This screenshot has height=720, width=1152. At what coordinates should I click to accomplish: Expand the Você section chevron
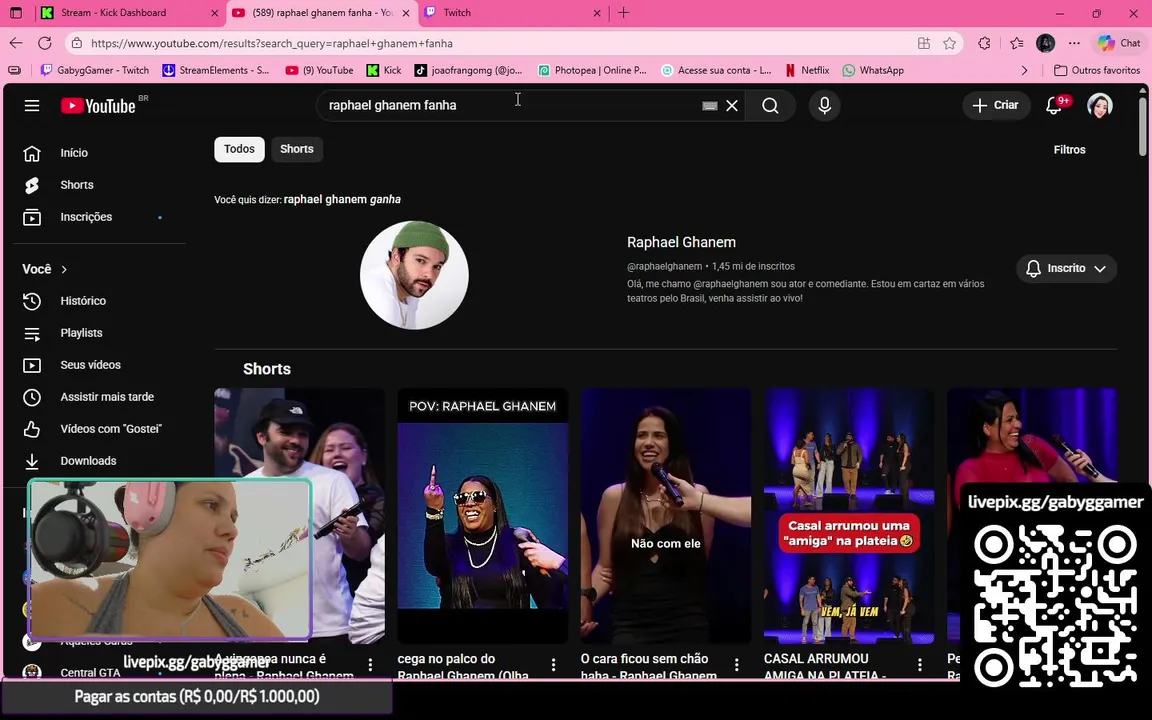[64, 270]
